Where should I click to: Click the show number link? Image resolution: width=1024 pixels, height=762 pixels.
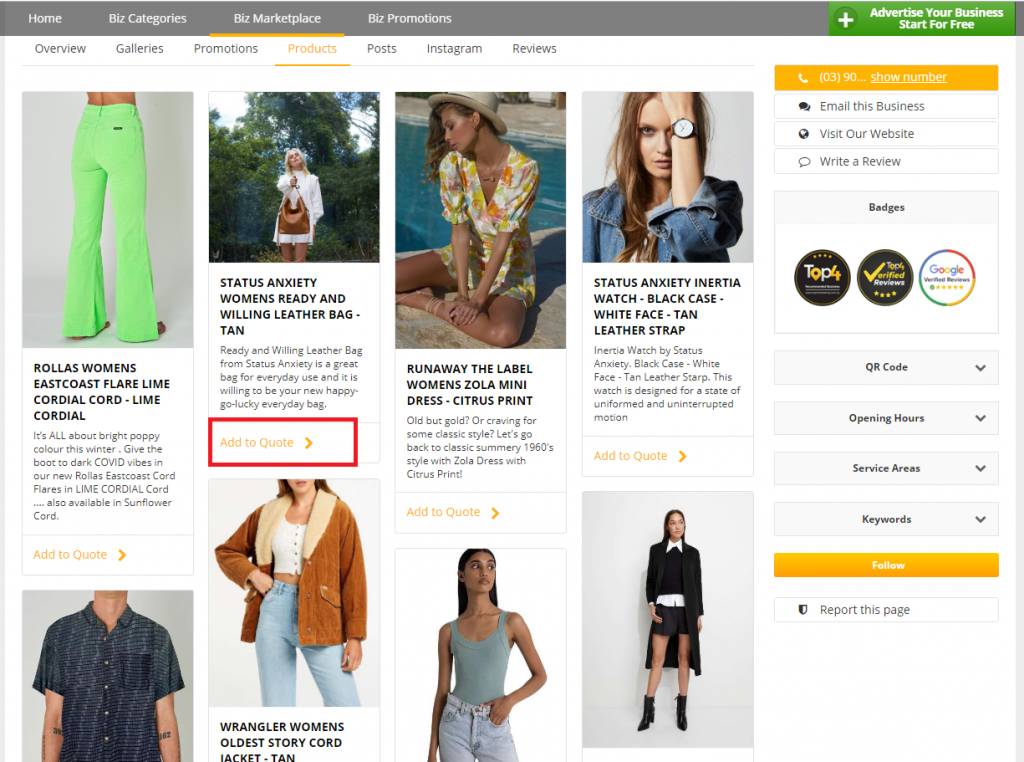pos(908,77)
